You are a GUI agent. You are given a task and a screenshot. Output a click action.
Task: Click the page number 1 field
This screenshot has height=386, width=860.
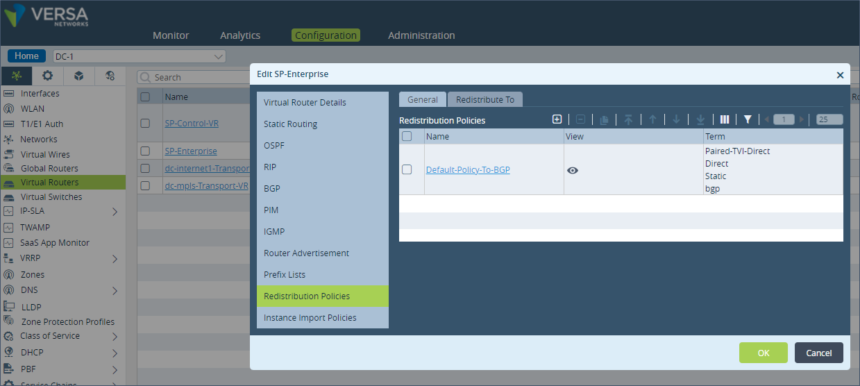pos(784,120)
